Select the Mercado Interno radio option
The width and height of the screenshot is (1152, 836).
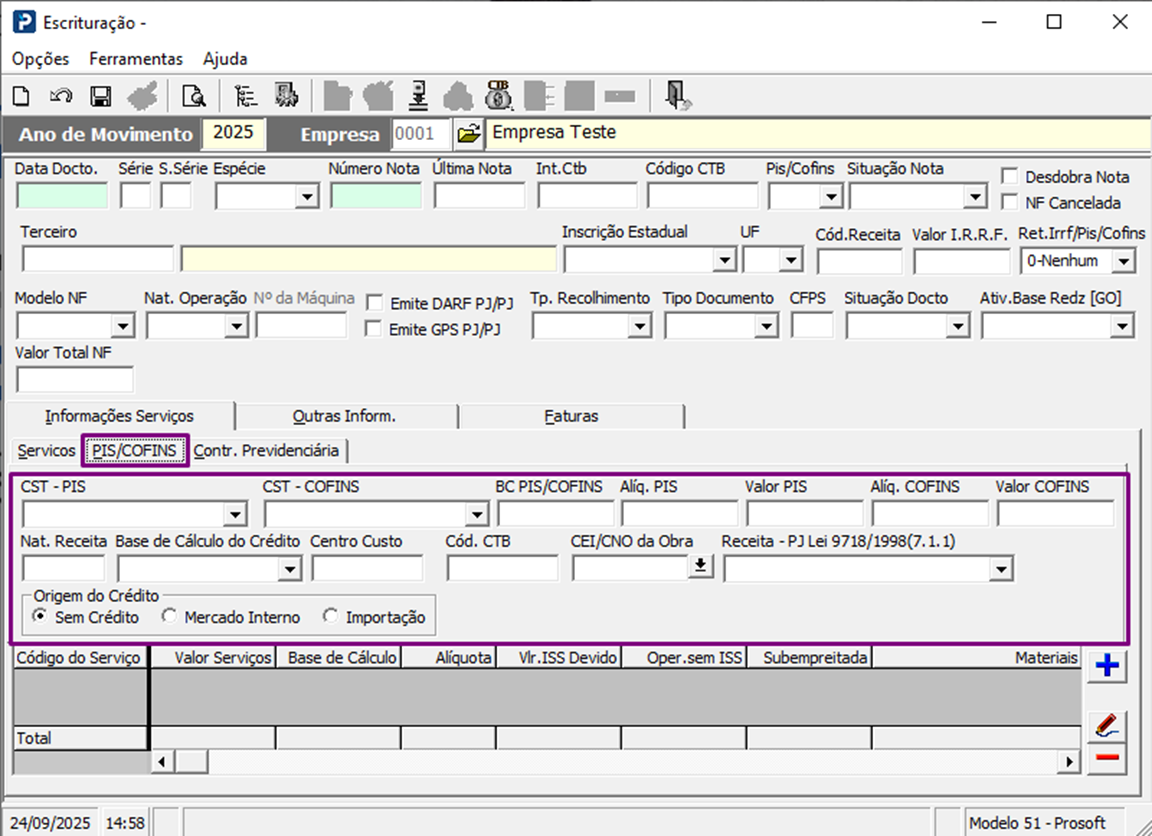(169, 617)
